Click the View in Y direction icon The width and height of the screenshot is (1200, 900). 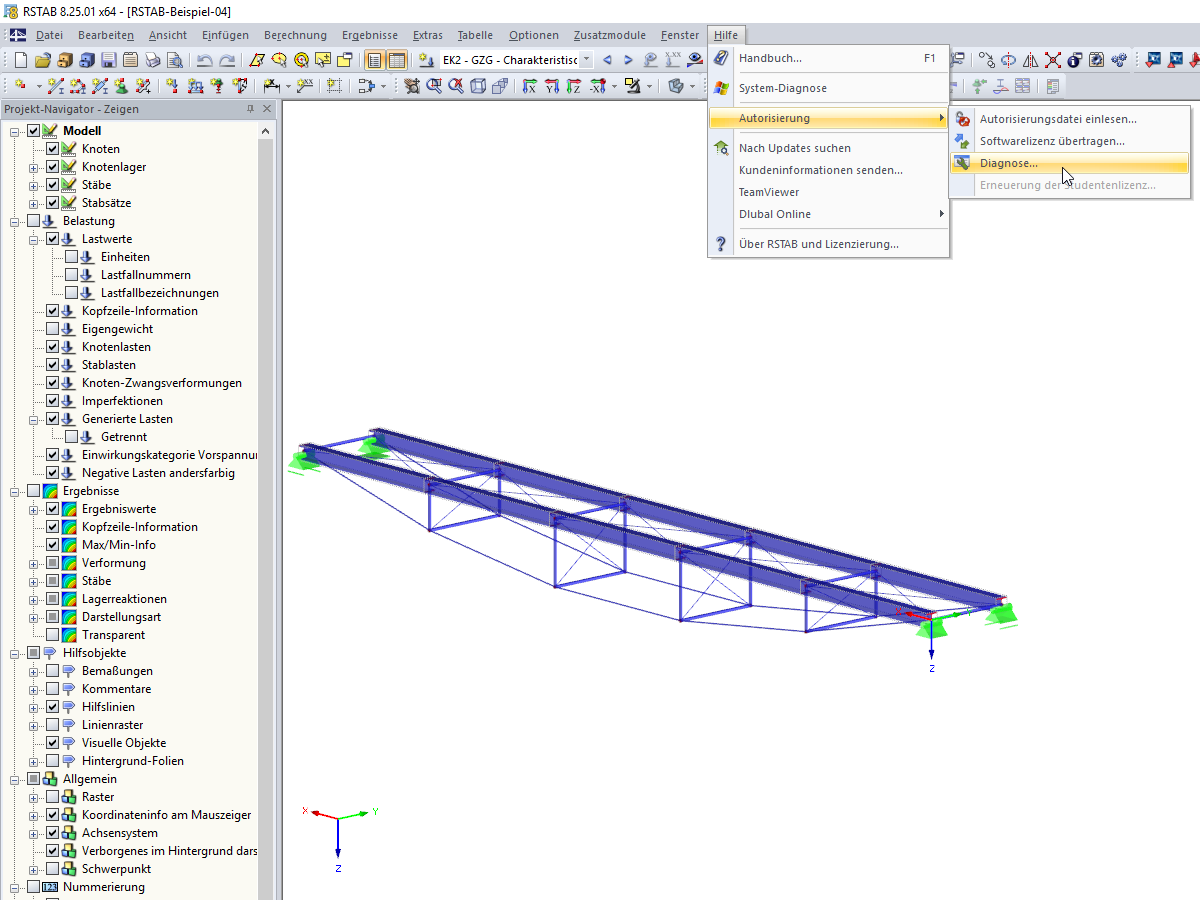point(552,86)
